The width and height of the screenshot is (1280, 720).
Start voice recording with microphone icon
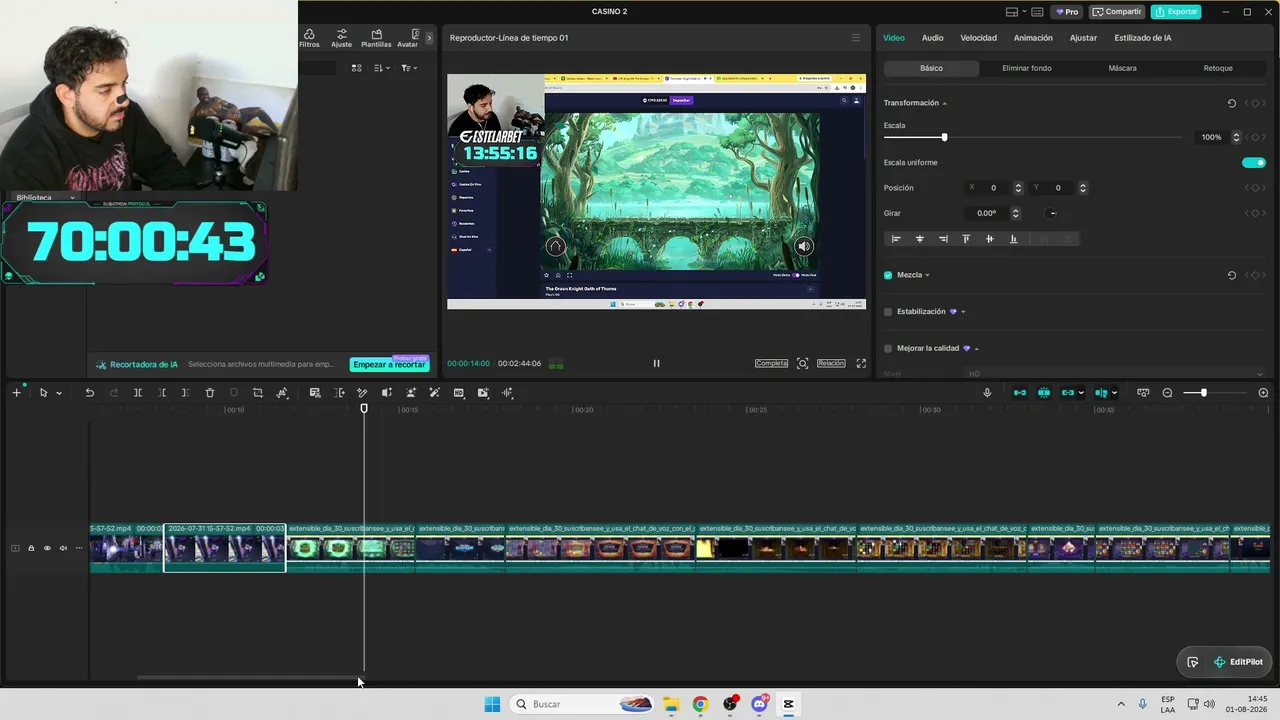click(987, 393)
